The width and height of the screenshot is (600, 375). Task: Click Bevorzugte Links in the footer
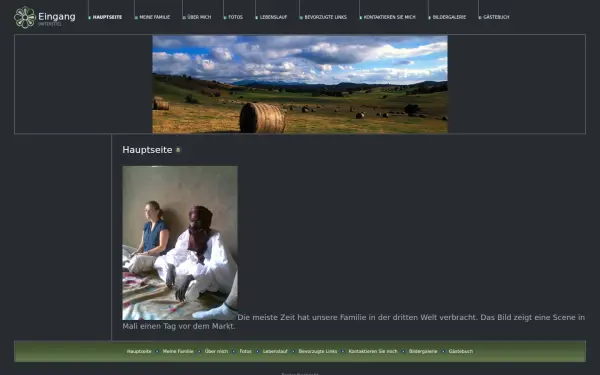[318, 351]
